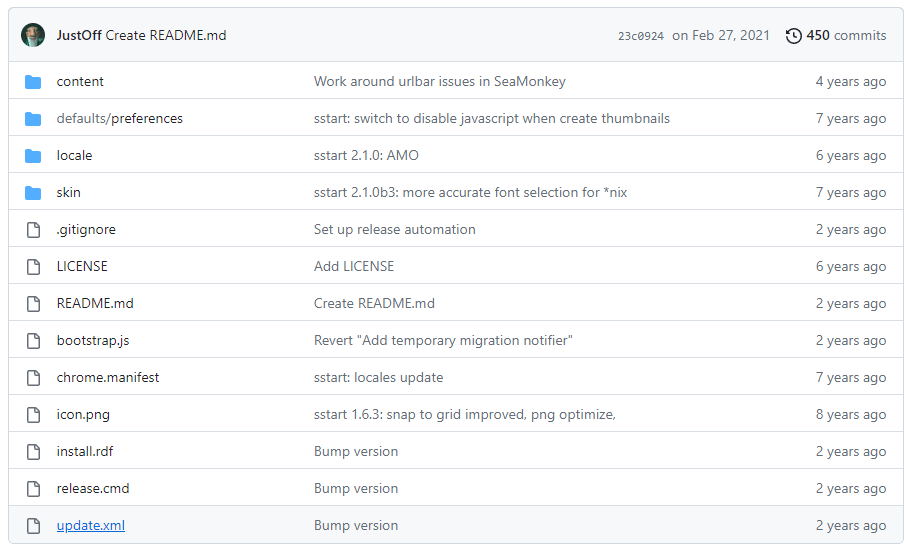The image size is (904, 555).
Task: Open the "Set up release automation" commit
Action: pyautogui.click(x=394, y=230)
